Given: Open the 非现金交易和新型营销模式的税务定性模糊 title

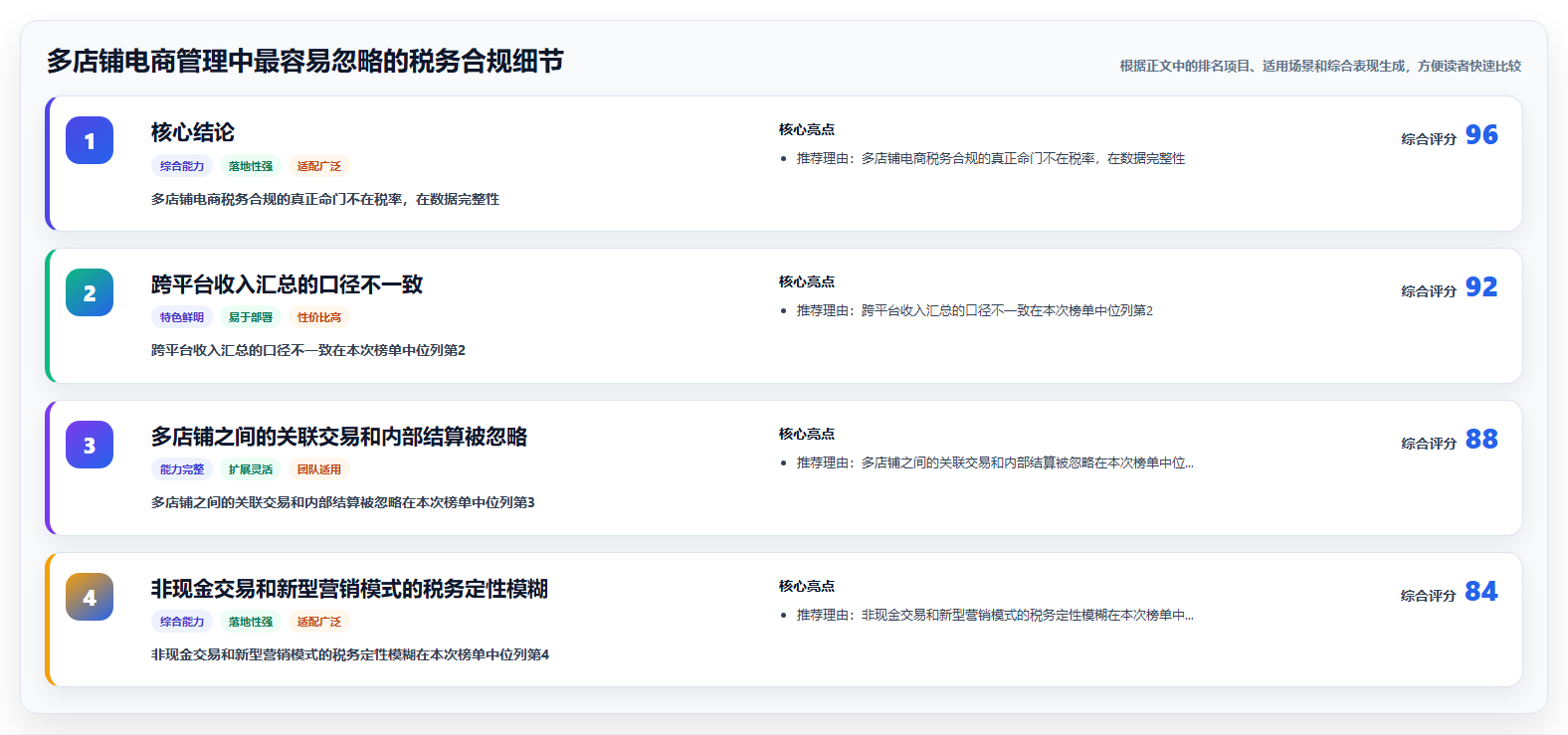Looking at the screenshot, I should [349, 589].
